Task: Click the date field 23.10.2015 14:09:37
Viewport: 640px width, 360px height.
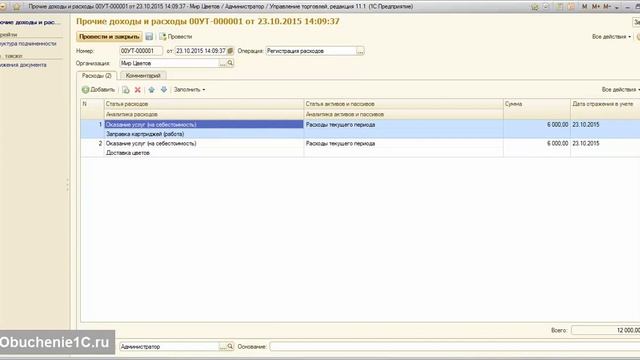Action: pos(201,51)
